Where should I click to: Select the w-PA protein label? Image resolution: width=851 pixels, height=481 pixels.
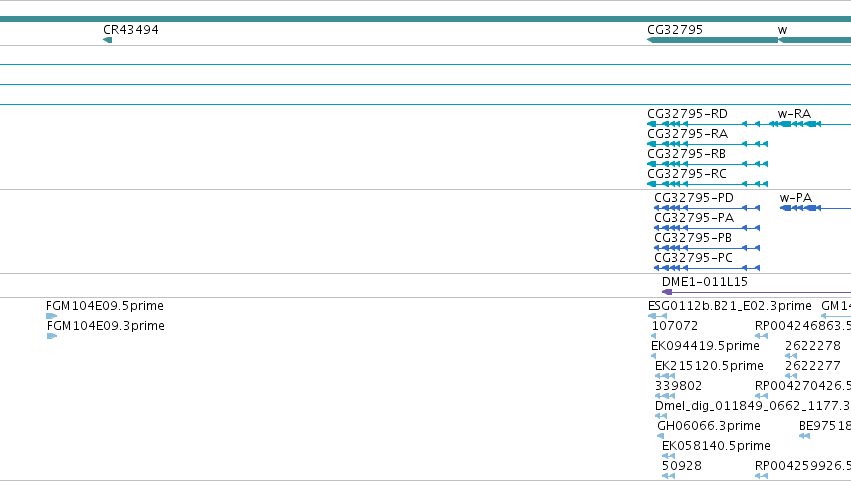point(796,198)
